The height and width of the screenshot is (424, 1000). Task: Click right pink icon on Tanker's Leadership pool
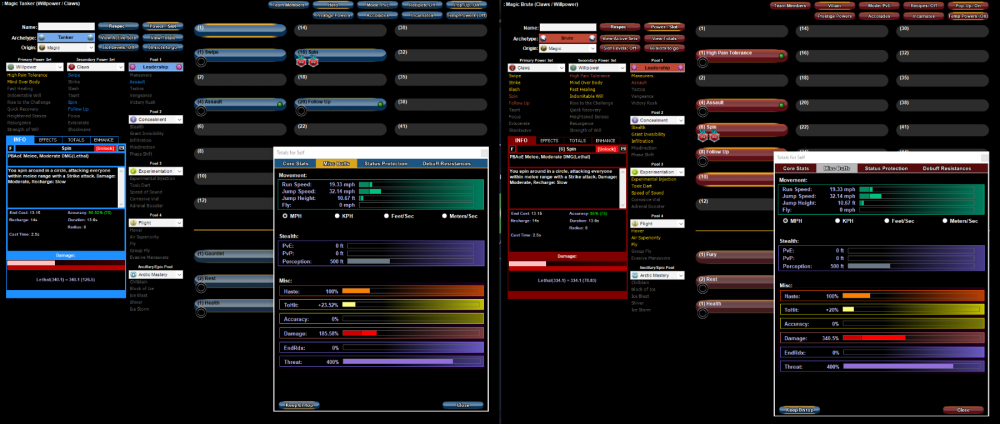[x=179, y=66]
